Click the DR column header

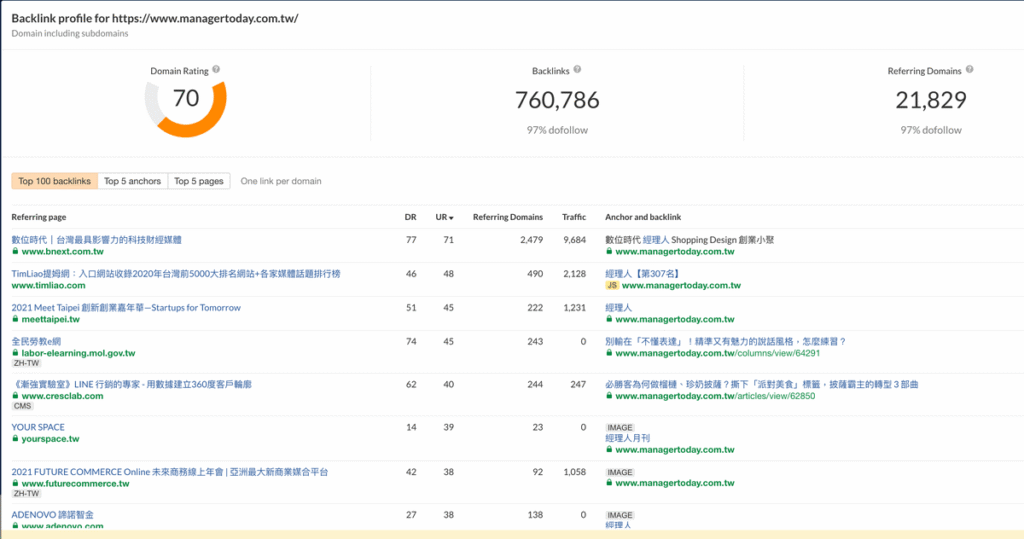coord(410,217)
